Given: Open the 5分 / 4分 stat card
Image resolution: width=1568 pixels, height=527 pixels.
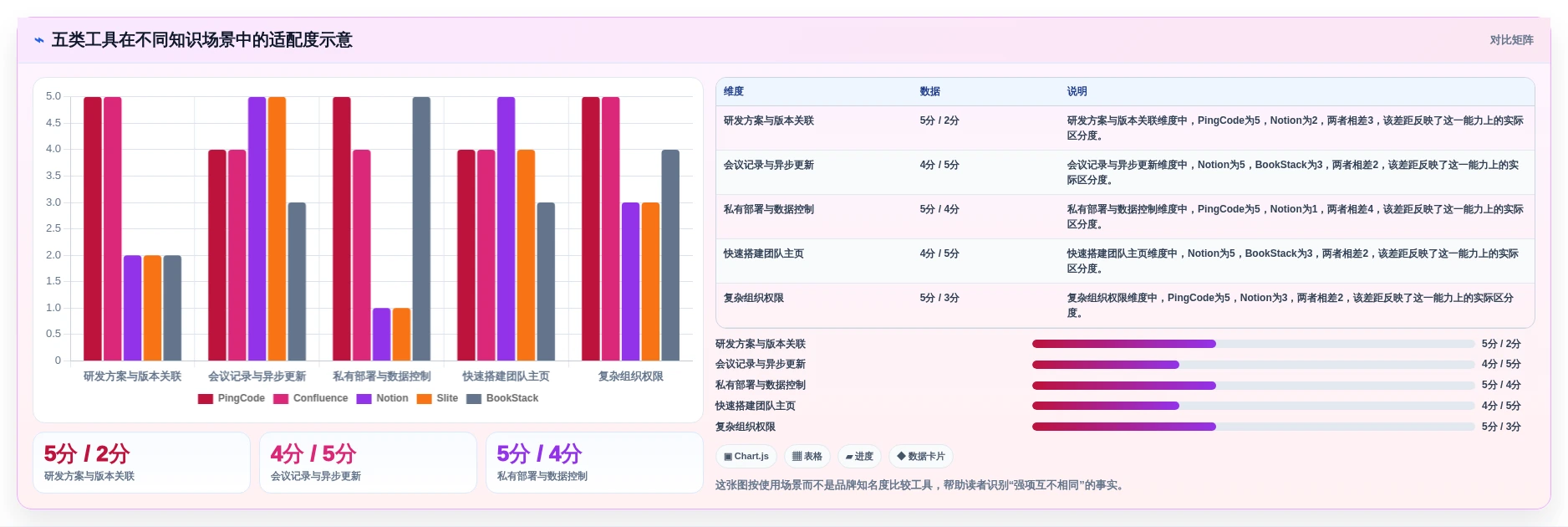Looking at the screenshot, I should [x=594, y=463].
